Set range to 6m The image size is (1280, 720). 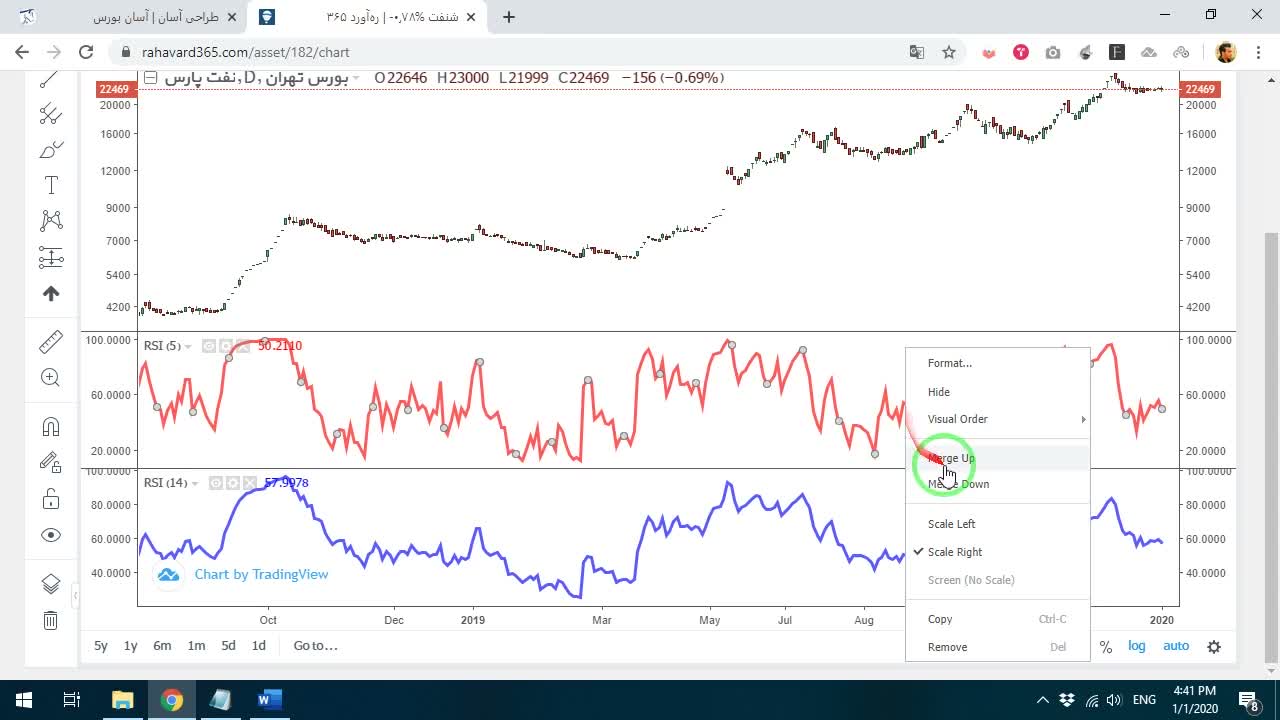click(x=162, y=646)
